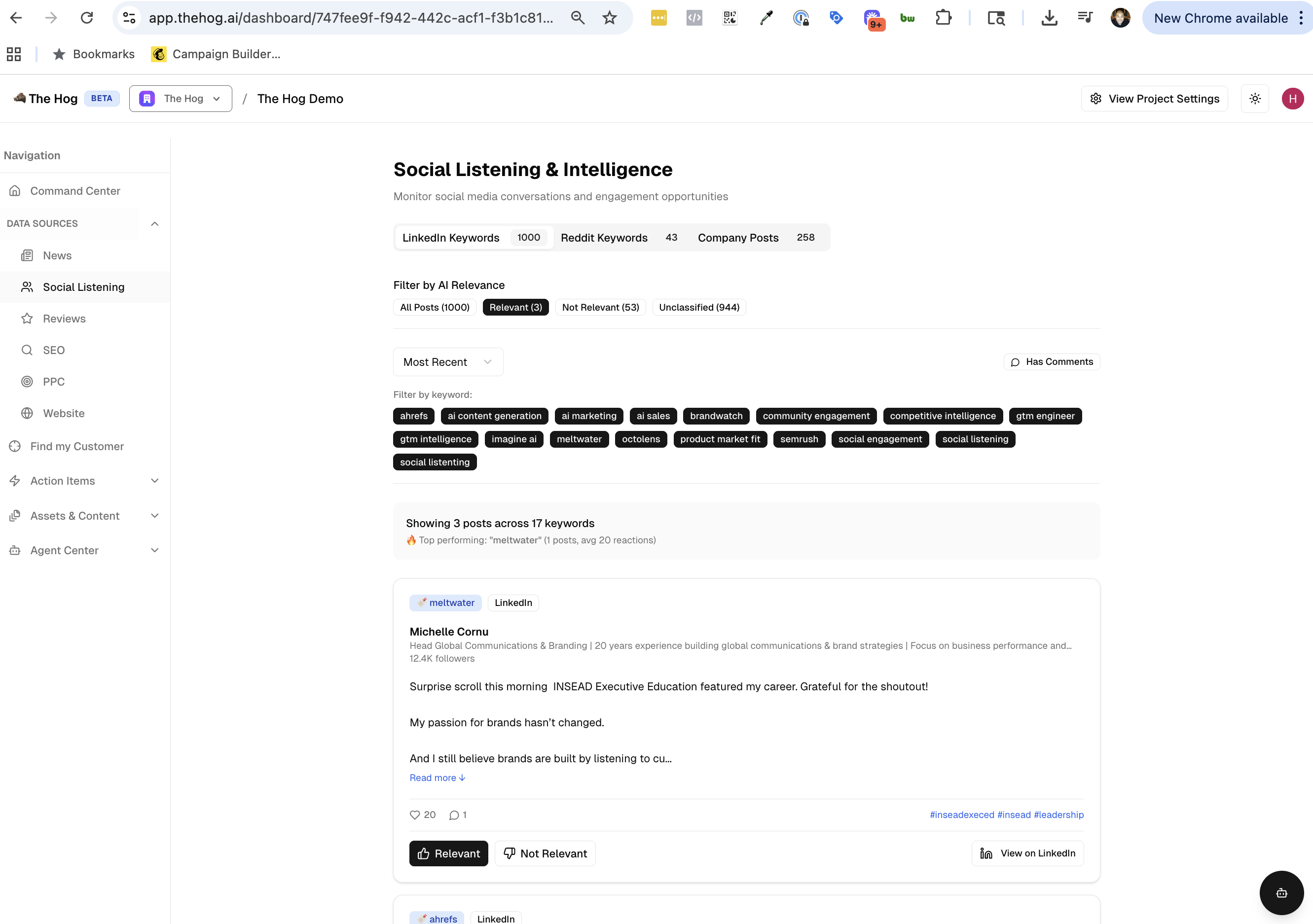Toggle the brandwatch keyword filter chip
This screenshot has height=924, width=1313.
point(716,416)
